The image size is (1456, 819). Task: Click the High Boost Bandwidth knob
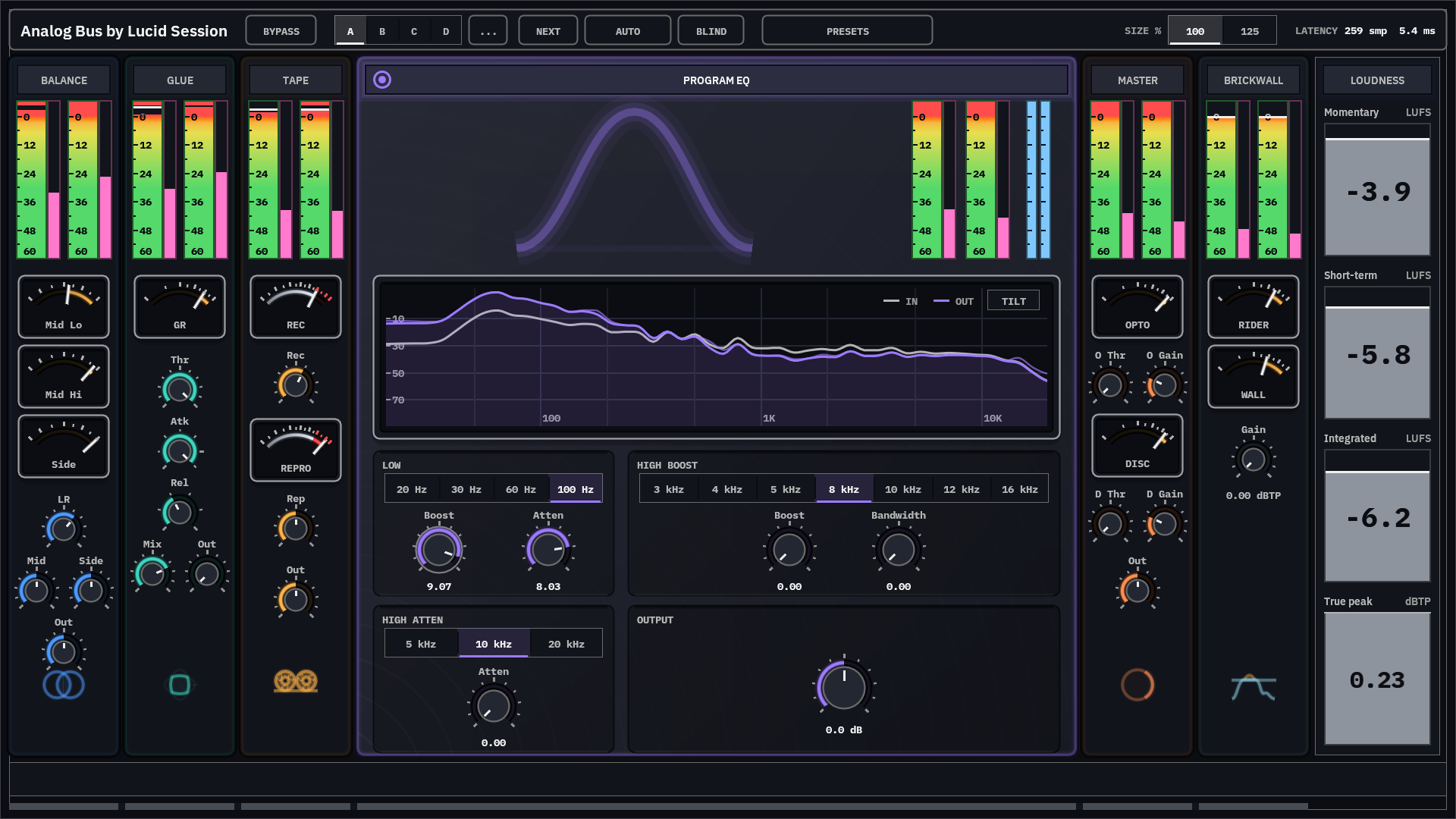pyautogui.click(x=899, y=550)
